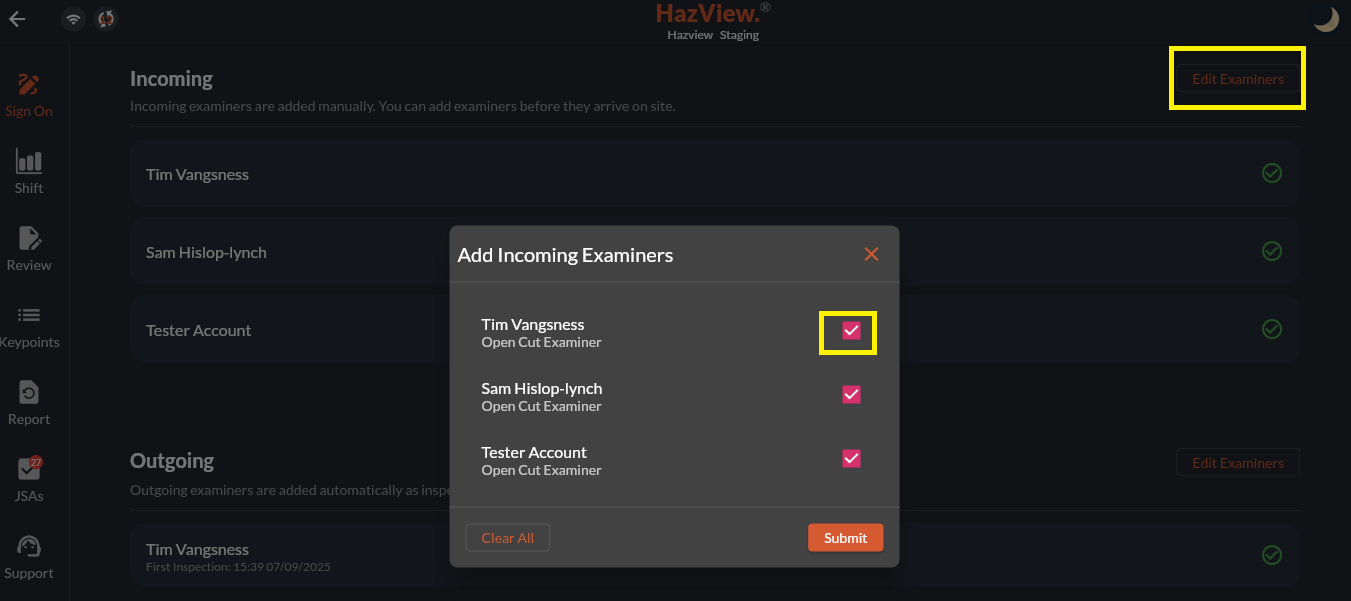The image size is (1351, 601).
Task: Uncheck Tim Vangsness examiner checkbox
Action: (851, 331)
